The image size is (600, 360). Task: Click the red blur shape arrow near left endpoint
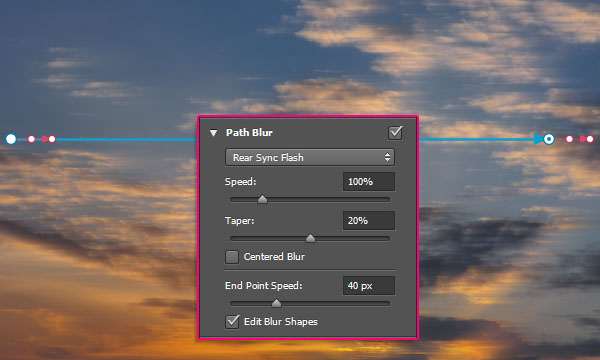point(45,139)
